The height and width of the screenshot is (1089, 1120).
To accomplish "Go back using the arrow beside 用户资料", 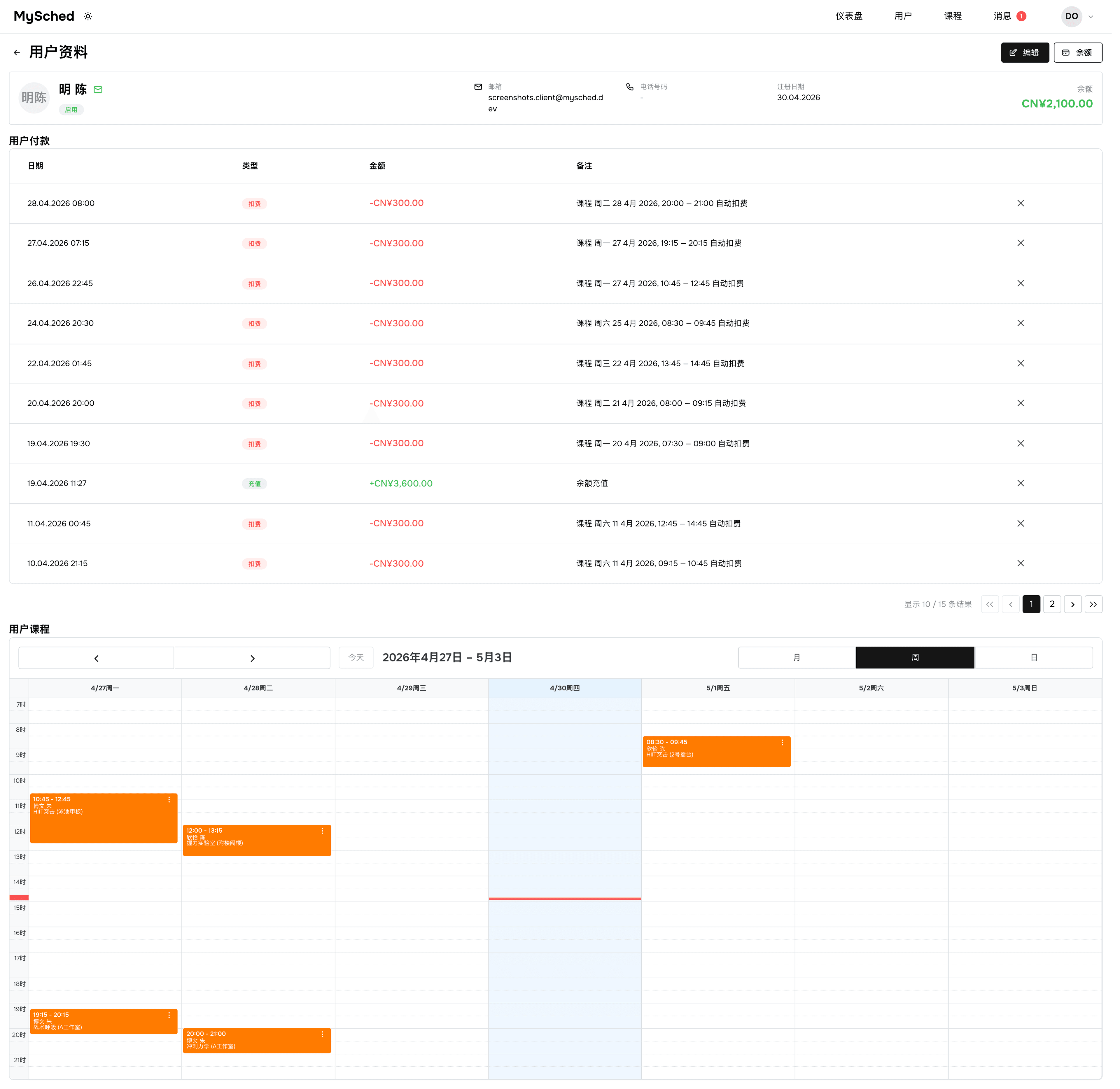I will [17, 52].
